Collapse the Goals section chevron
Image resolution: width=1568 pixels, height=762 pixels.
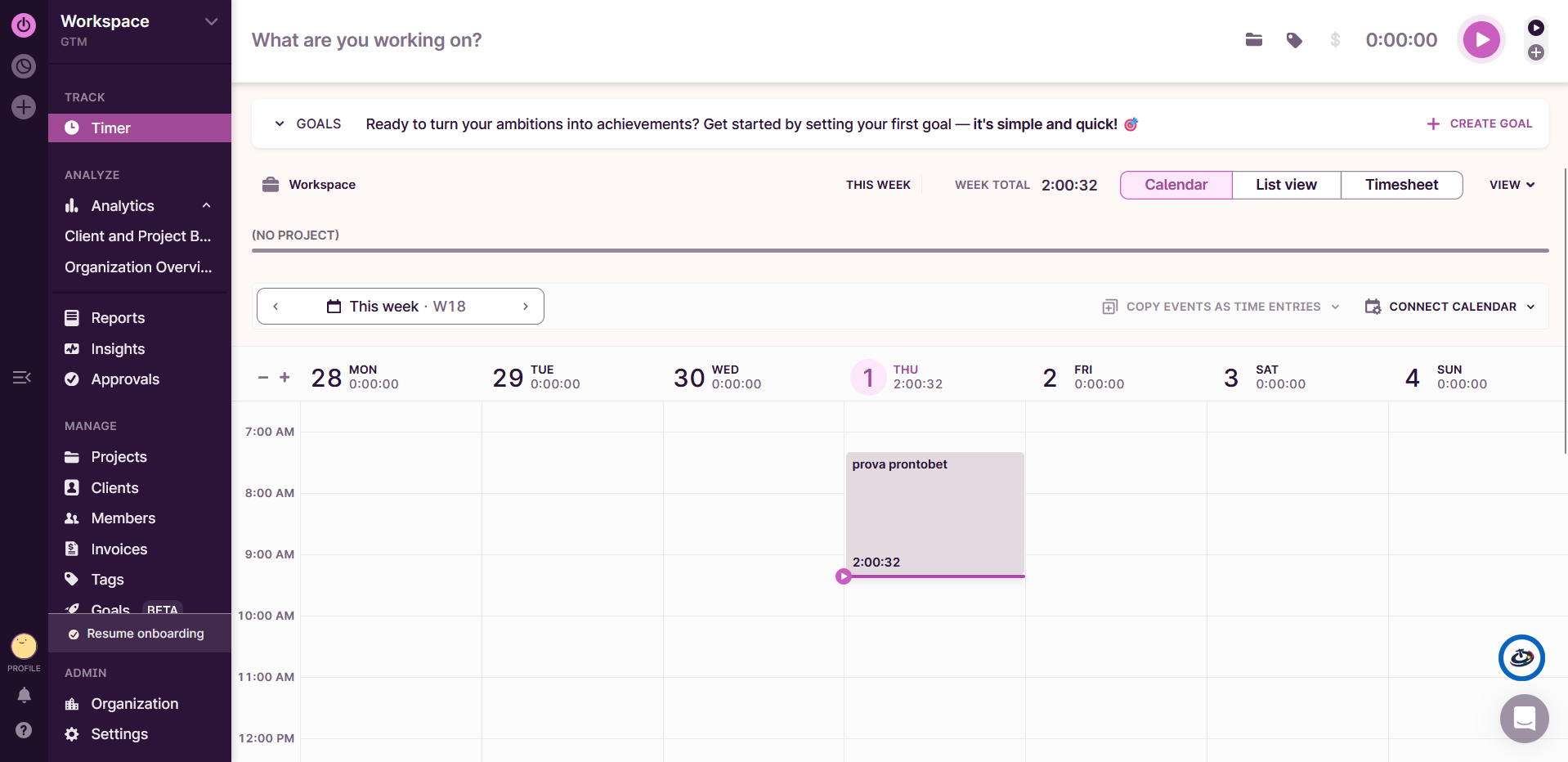[280, 124]
